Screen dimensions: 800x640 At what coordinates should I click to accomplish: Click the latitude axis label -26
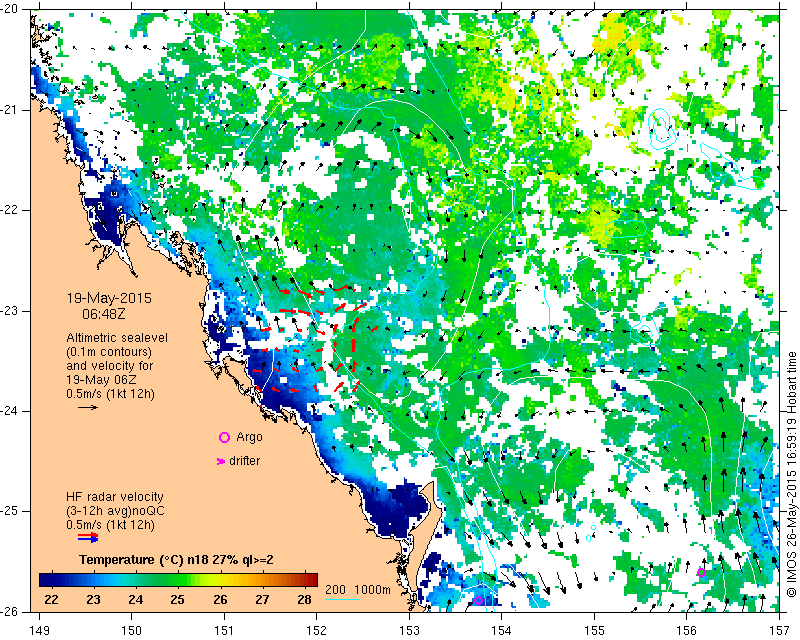coord(11,611)
